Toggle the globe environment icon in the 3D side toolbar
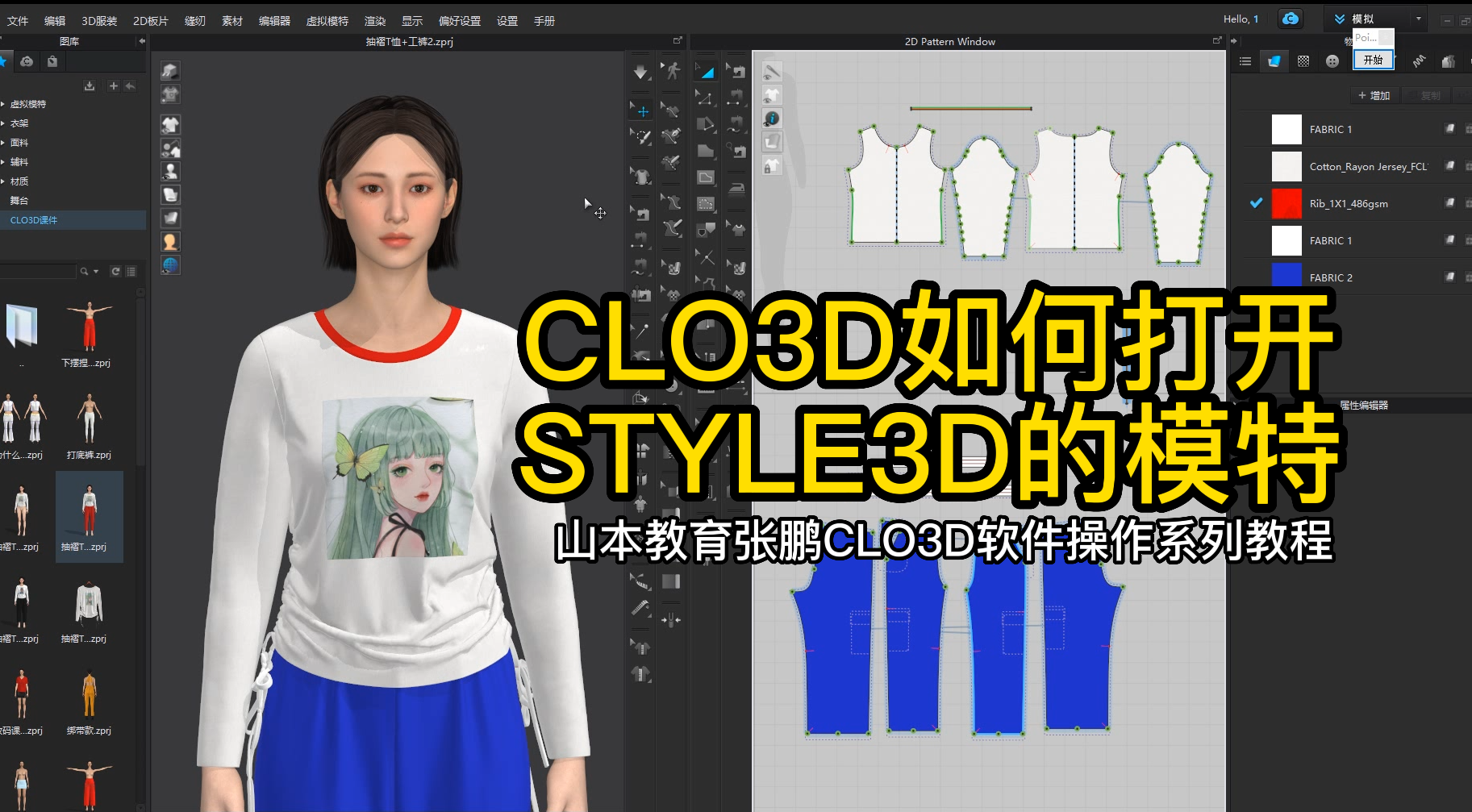Viewport: 1472px width, 812px height. coord(170,264)
